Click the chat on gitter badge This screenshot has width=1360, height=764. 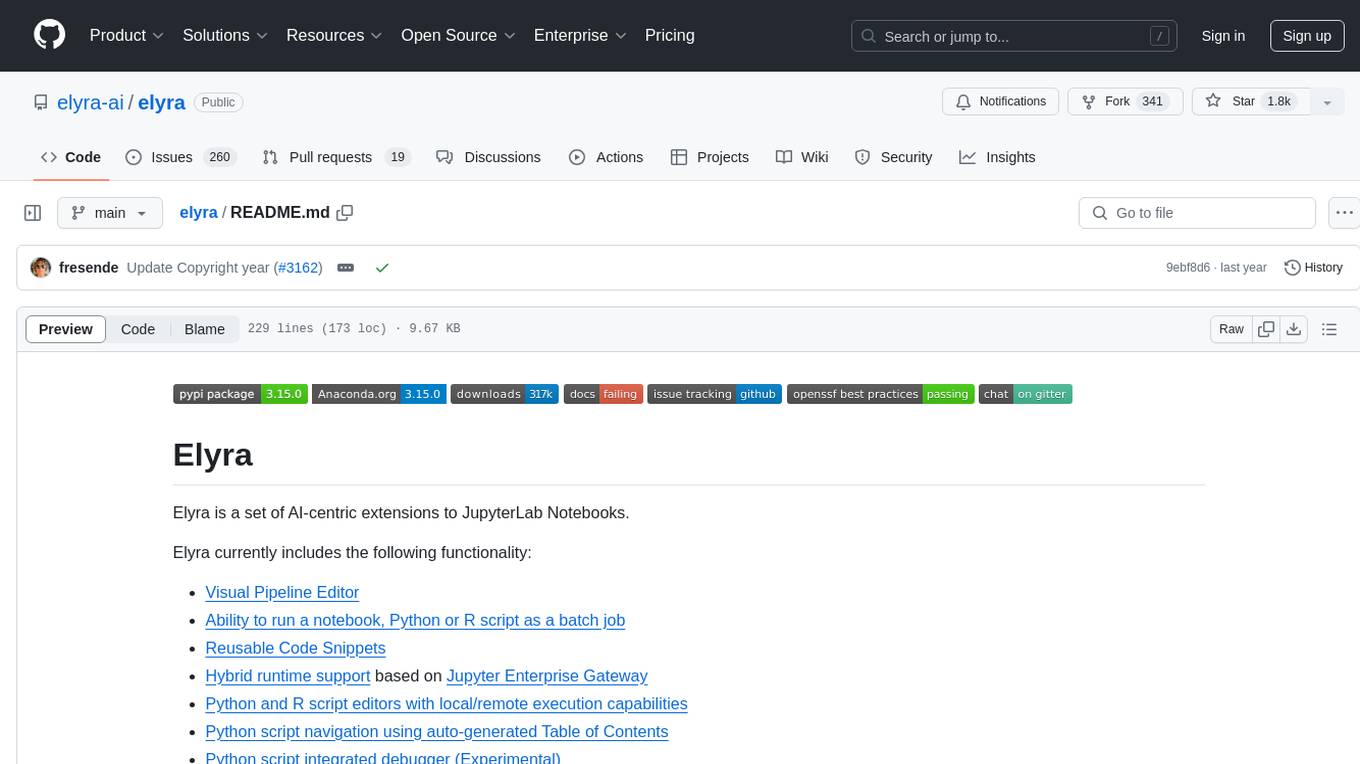click(1025, 394)
